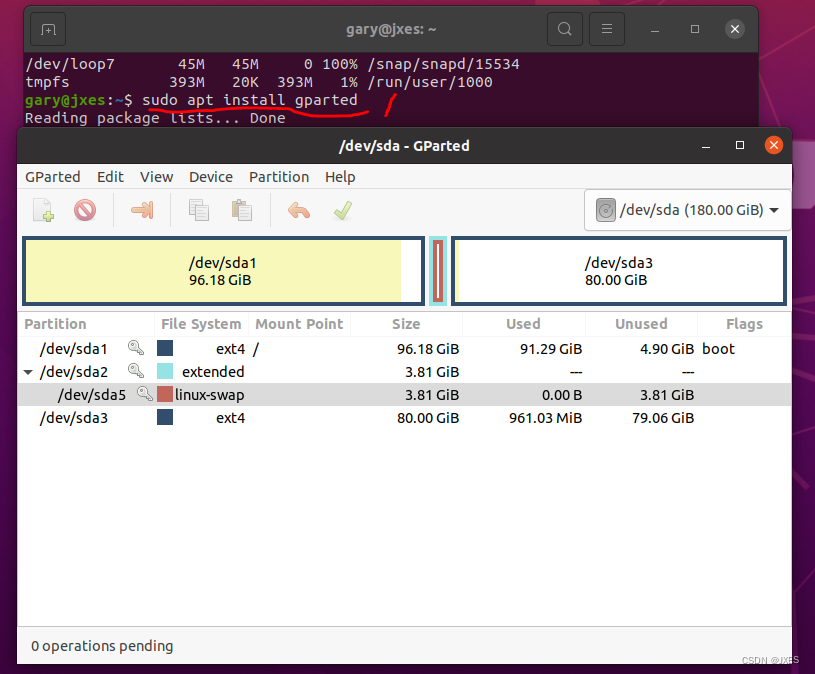The width and height of the screenshot is (815, 674).
Task: Click the Paste partition toolbar icon
Action: point(242,210)
